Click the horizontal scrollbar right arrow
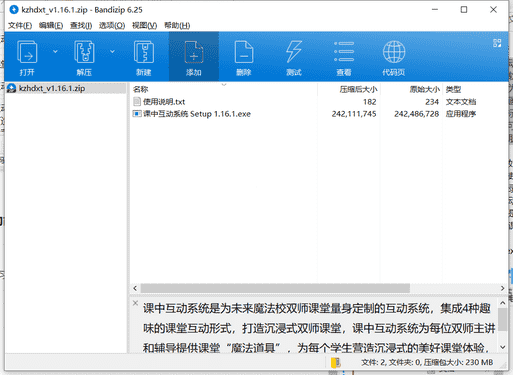The image size is (513, 375). 502,288
